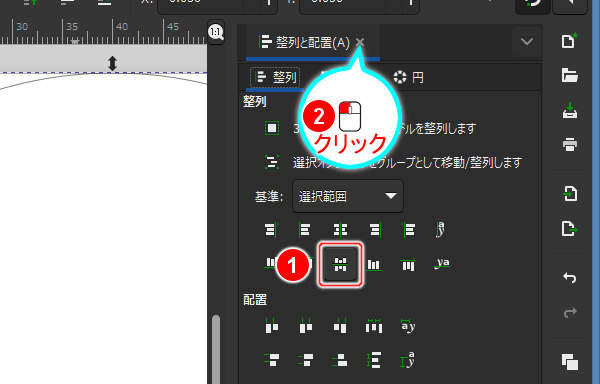Image resolution: width=600 pixels, height=384 pixels.
Task: Distribute centers equidistantly horizontally
Action: [x=306, y=326]
